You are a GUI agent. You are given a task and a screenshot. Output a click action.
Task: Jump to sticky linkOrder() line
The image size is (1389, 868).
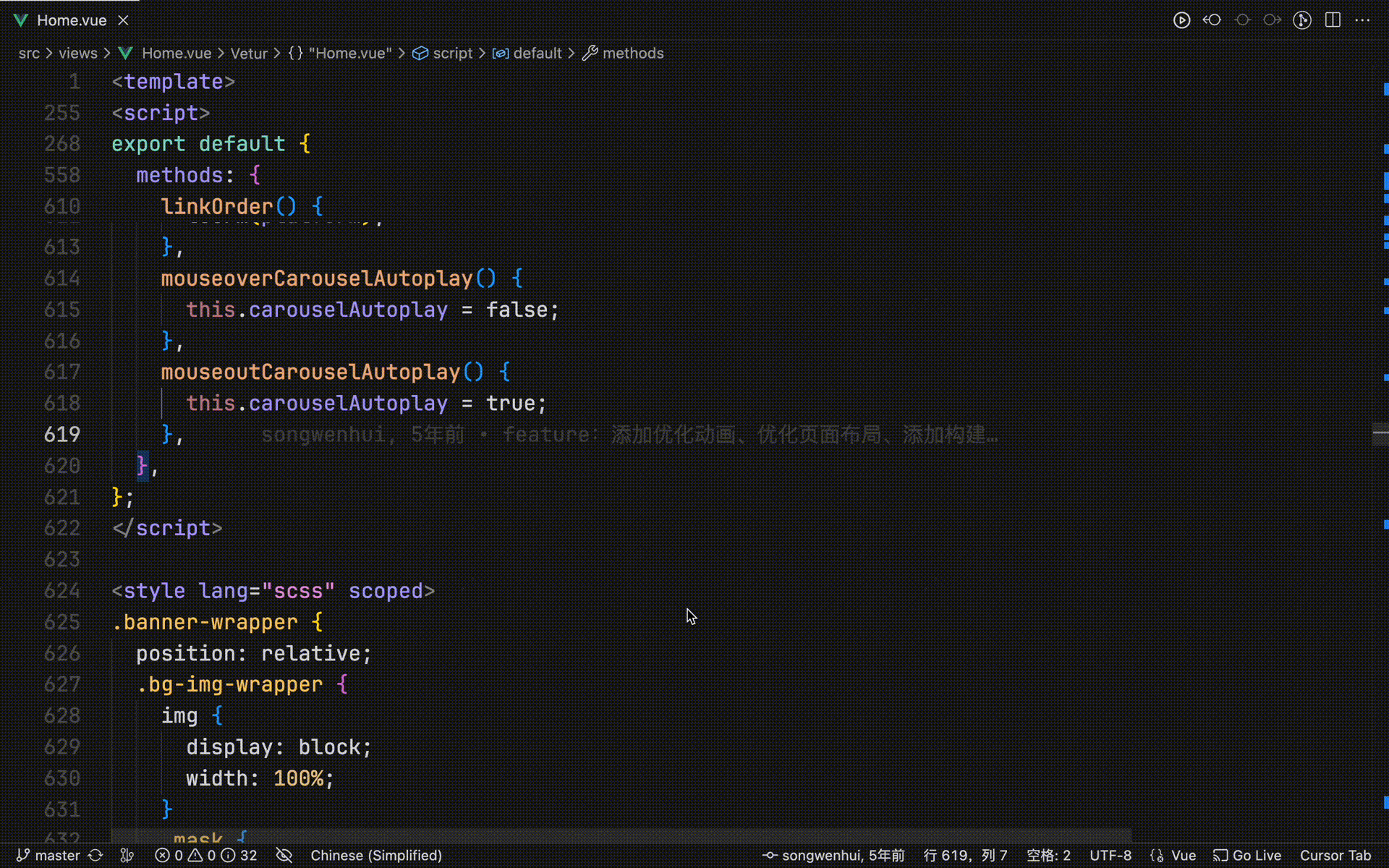[242, 206]
